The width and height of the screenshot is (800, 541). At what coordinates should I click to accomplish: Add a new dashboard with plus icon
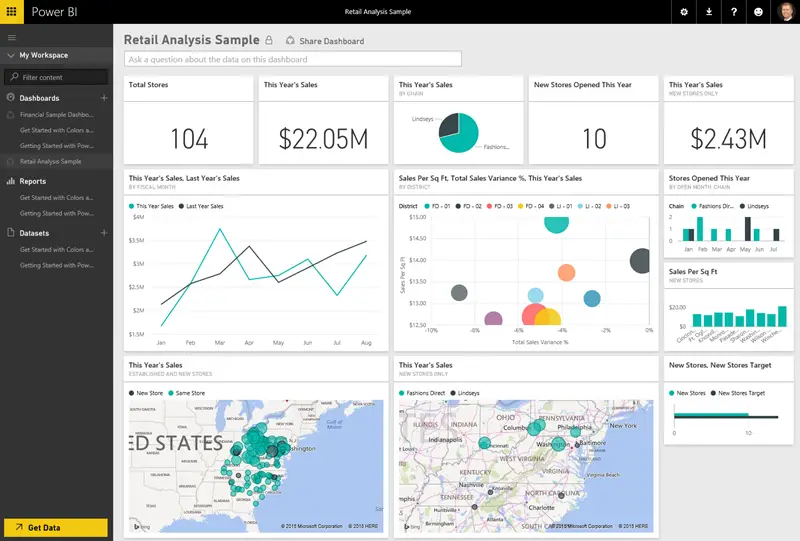click(x=104, y=97)
